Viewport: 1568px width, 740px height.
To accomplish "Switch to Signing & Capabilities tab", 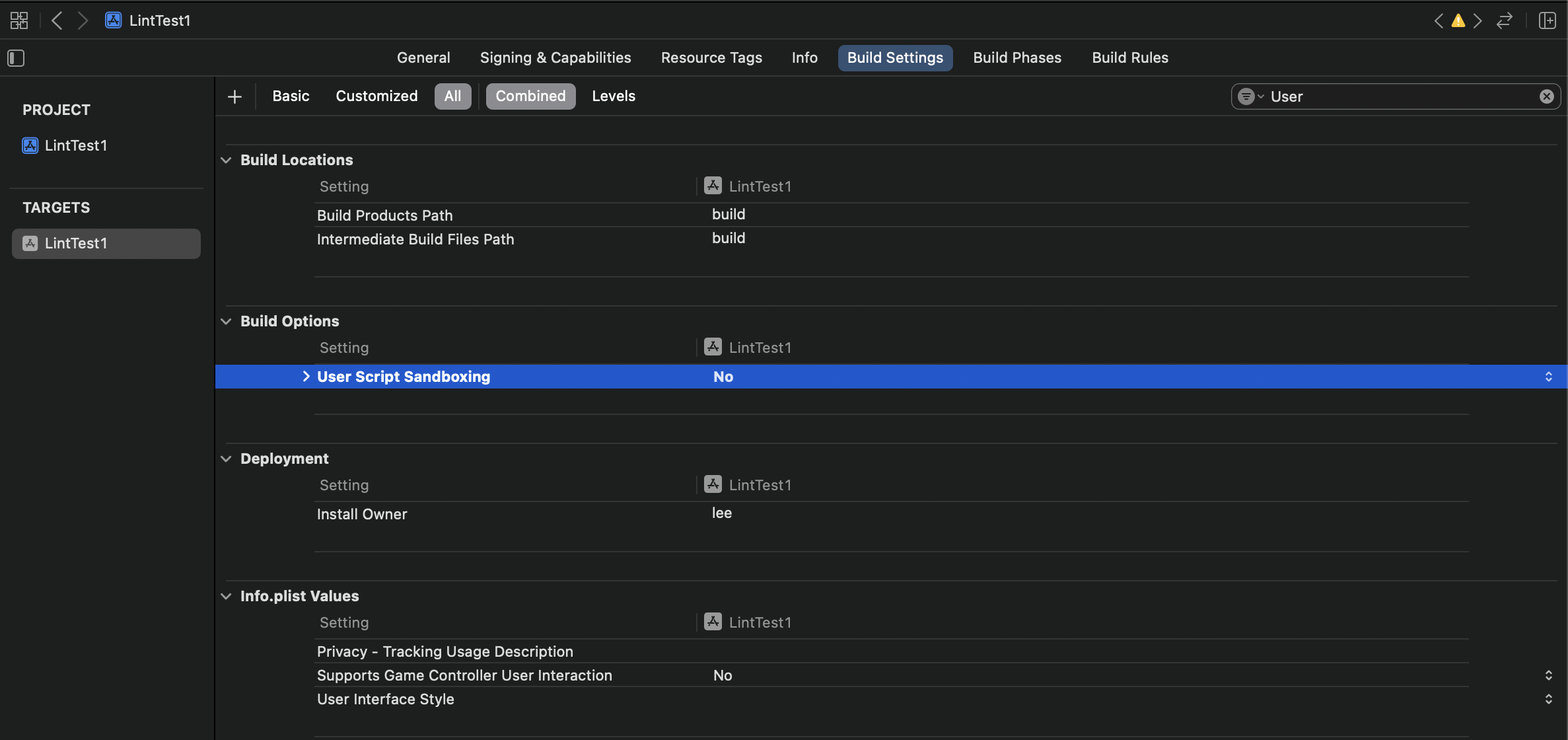I will (555, 58).
